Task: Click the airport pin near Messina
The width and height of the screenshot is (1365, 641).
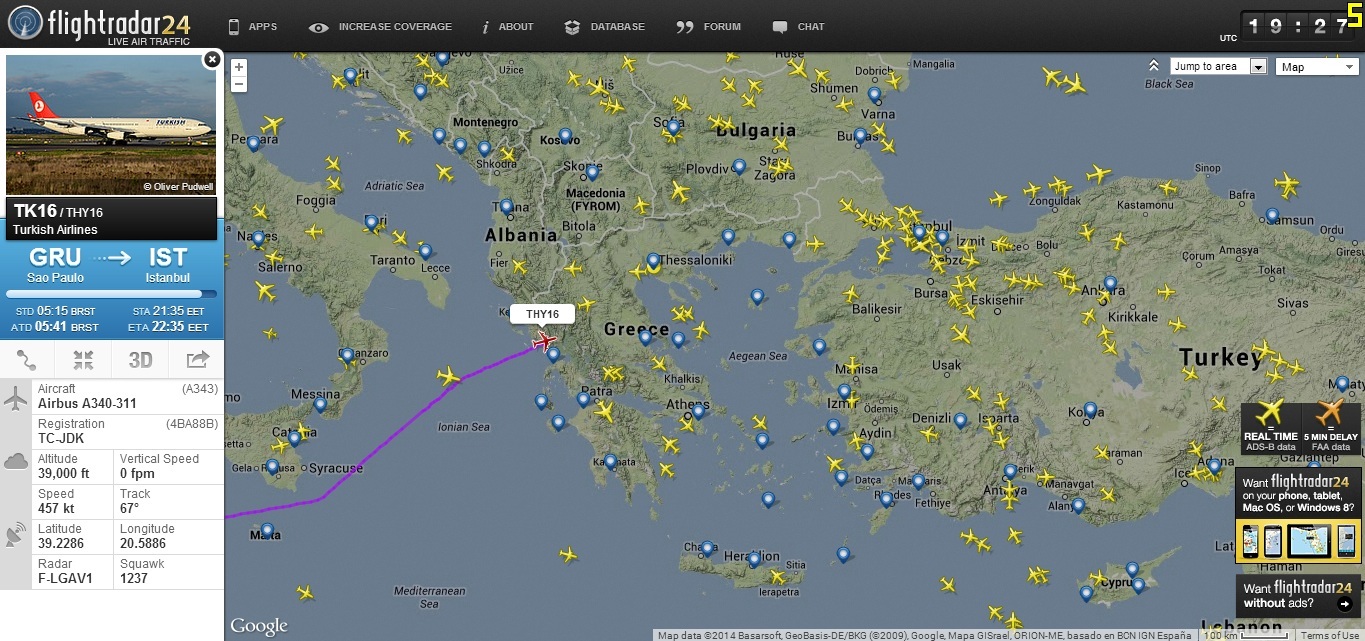Action: point(320,404)
